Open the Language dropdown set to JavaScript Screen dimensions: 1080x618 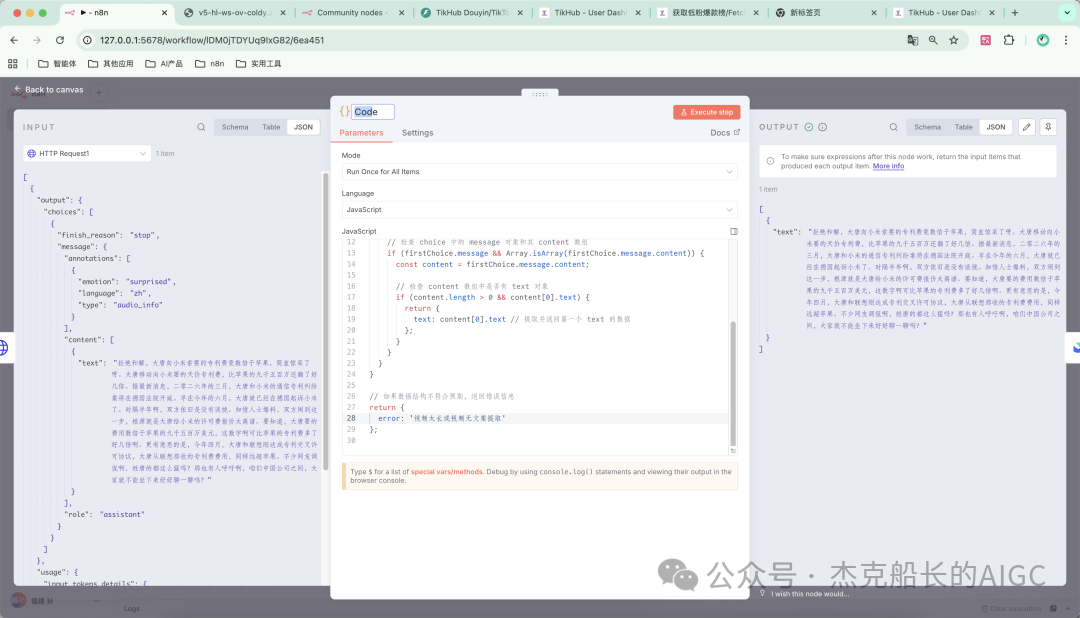tap(539, 209)
